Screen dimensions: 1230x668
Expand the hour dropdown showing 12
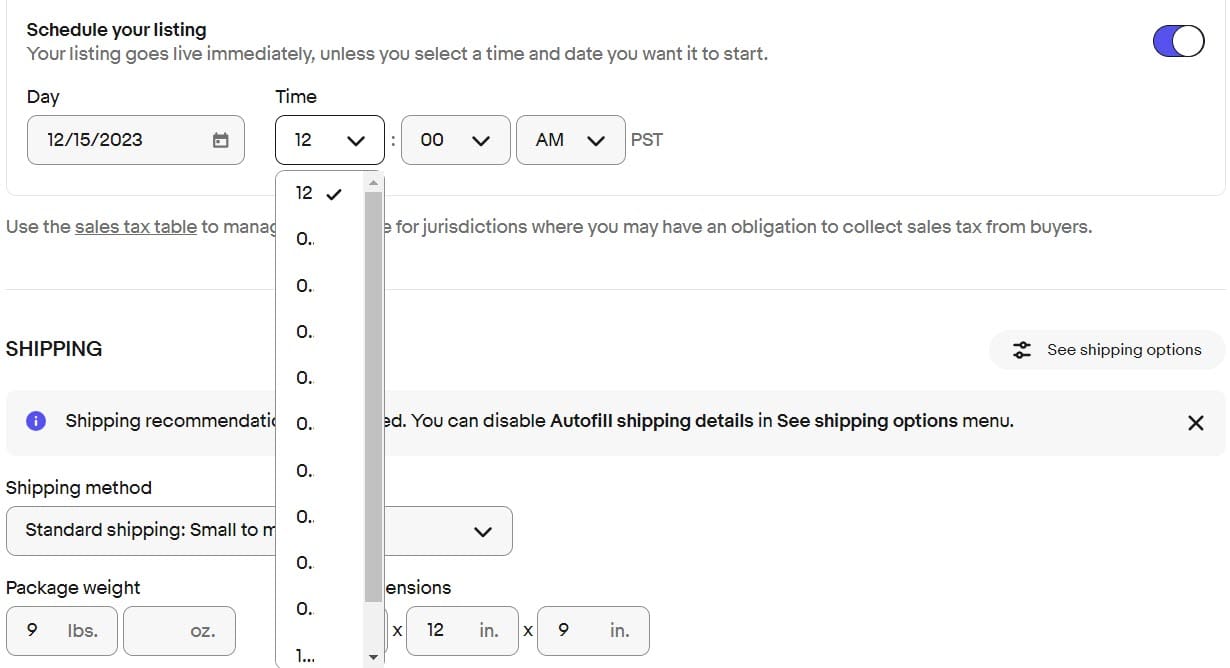click(329, 140)
